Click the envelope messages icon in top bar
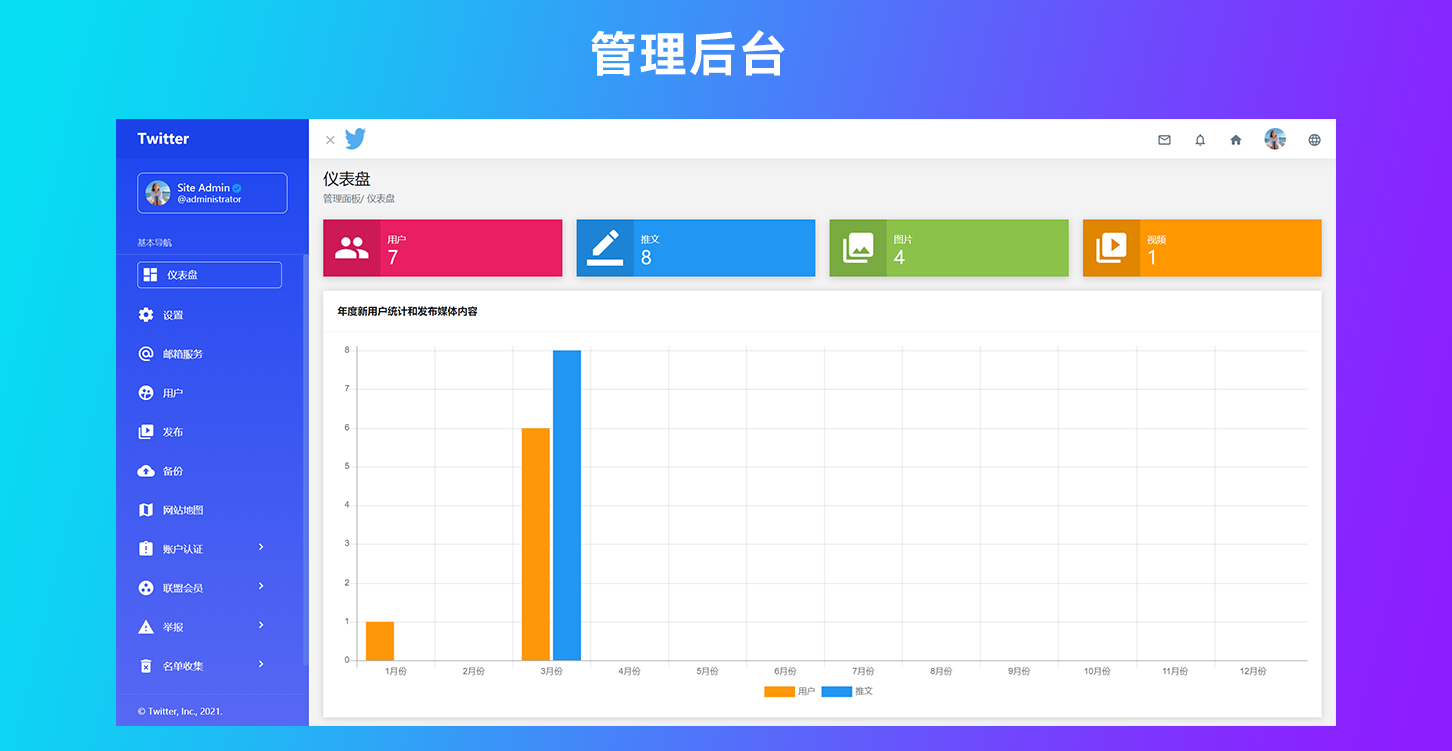 click(x=1164, y=140)
